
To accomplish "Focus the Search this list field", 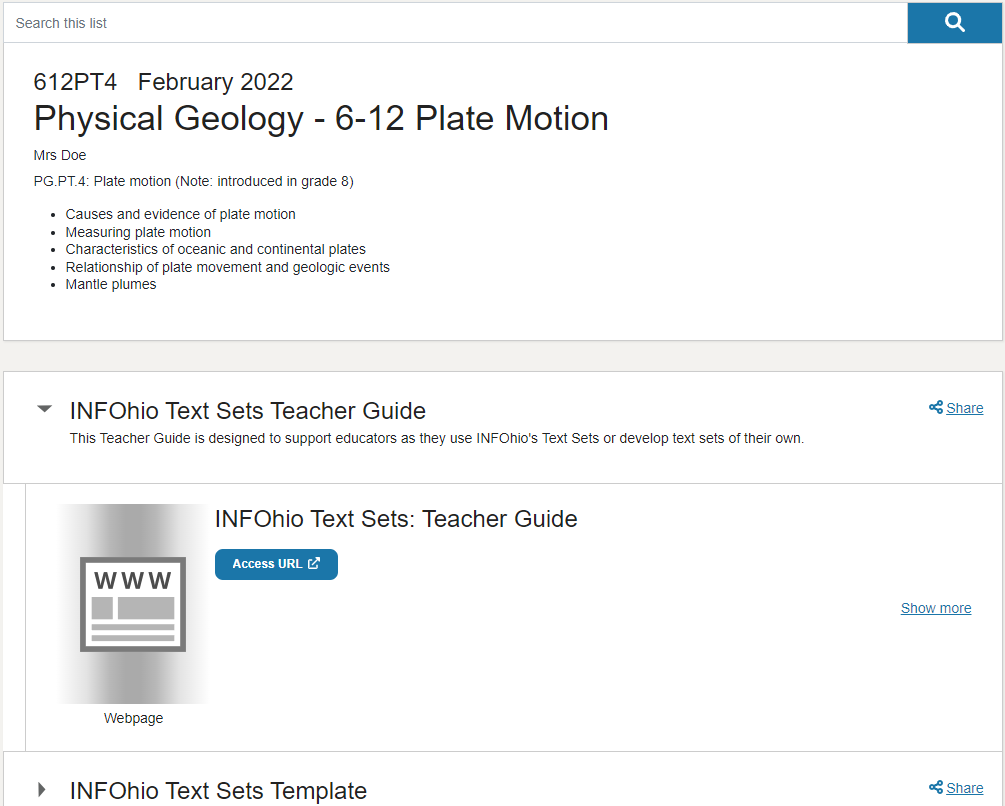I will tap(456, 23).
